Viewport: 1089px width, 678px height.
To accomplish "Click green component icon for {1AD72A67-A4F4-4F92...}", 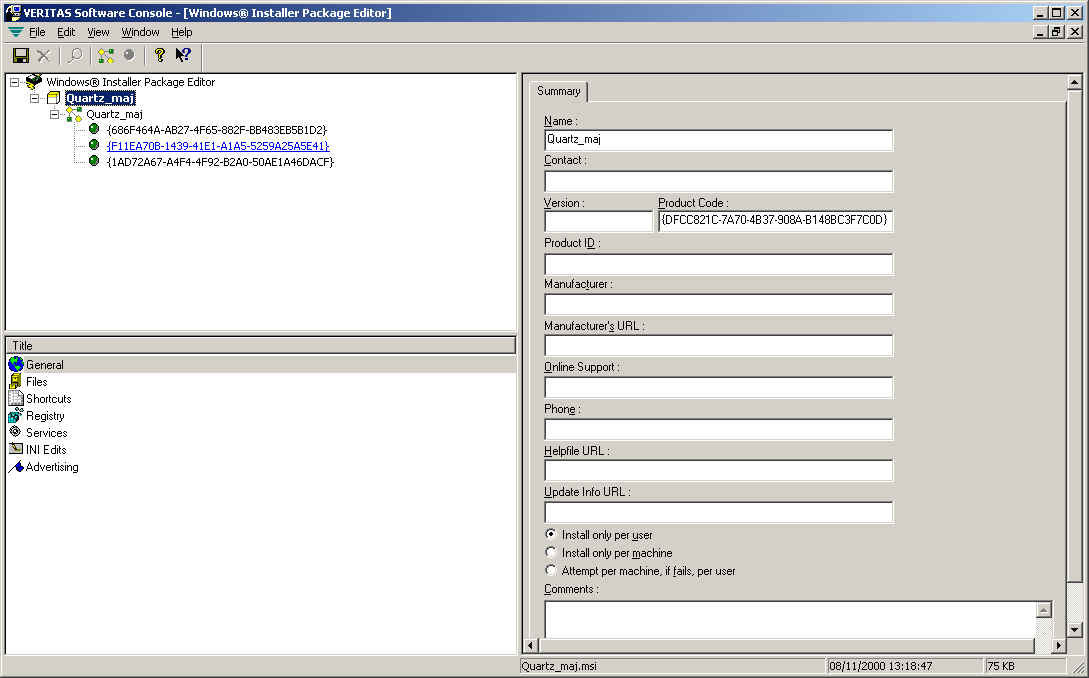I will [94, 161].
